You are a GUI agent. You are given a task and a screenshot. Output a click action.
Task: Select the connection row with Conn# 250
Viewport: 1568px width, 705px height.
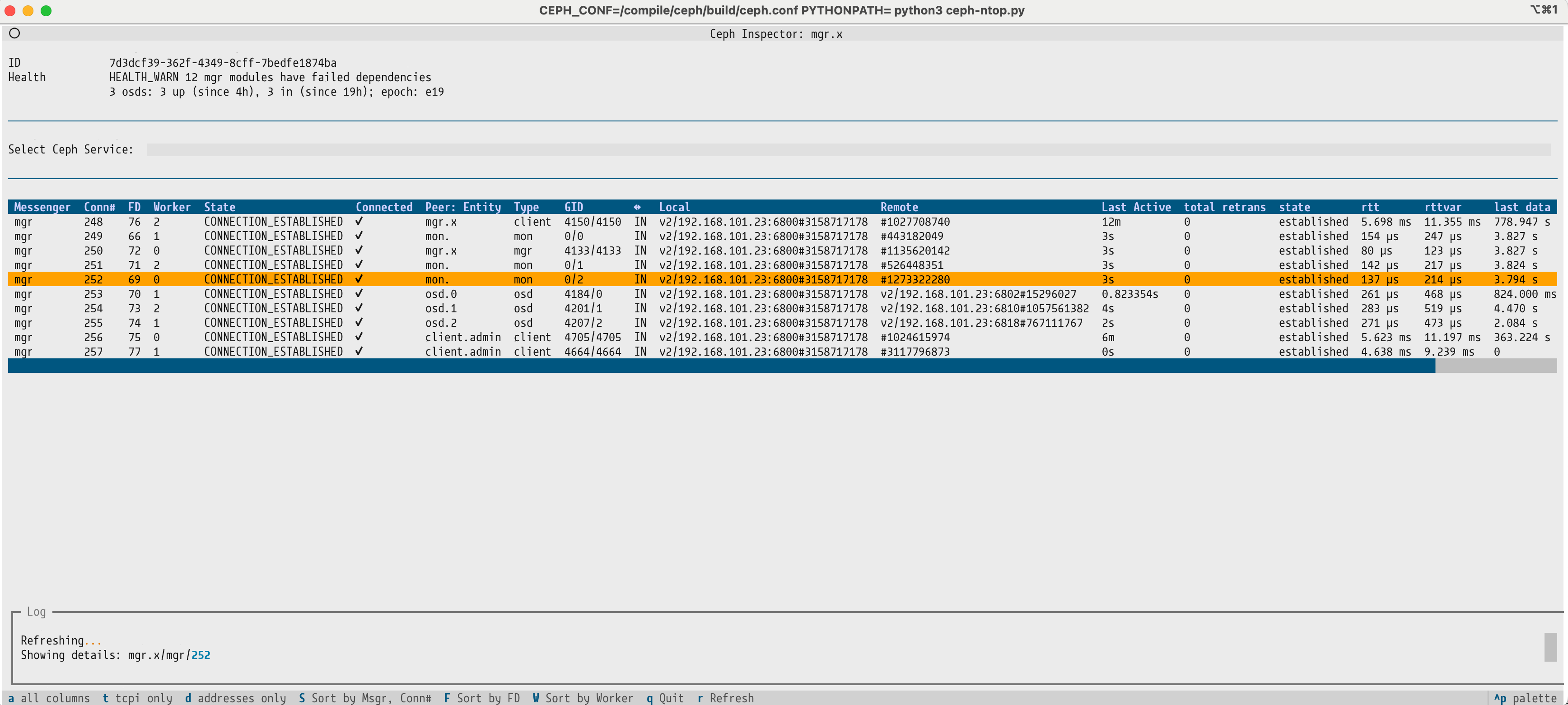pyautogui.click(x=782, y=250)
